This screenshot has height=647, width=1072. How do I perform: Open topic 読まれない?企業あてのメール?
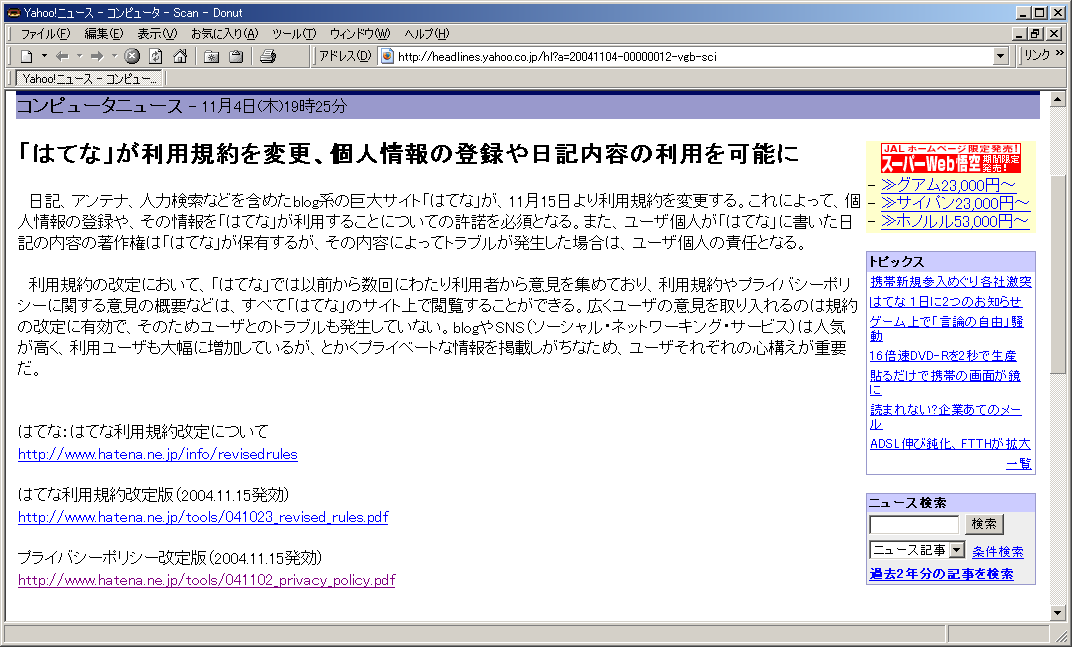tap(946, 417)
